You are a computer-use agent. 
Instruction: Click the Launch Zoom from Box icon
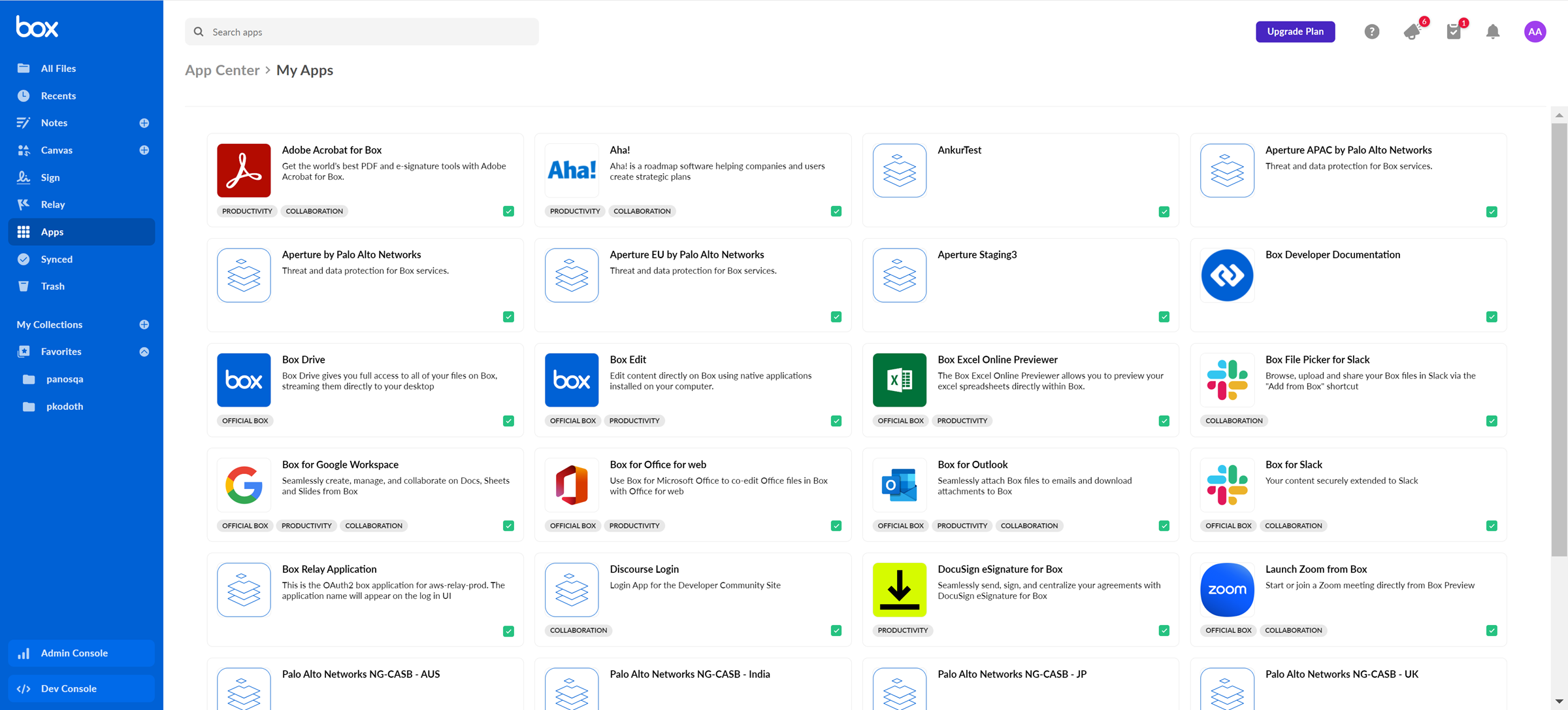[x=1227, y=590]
